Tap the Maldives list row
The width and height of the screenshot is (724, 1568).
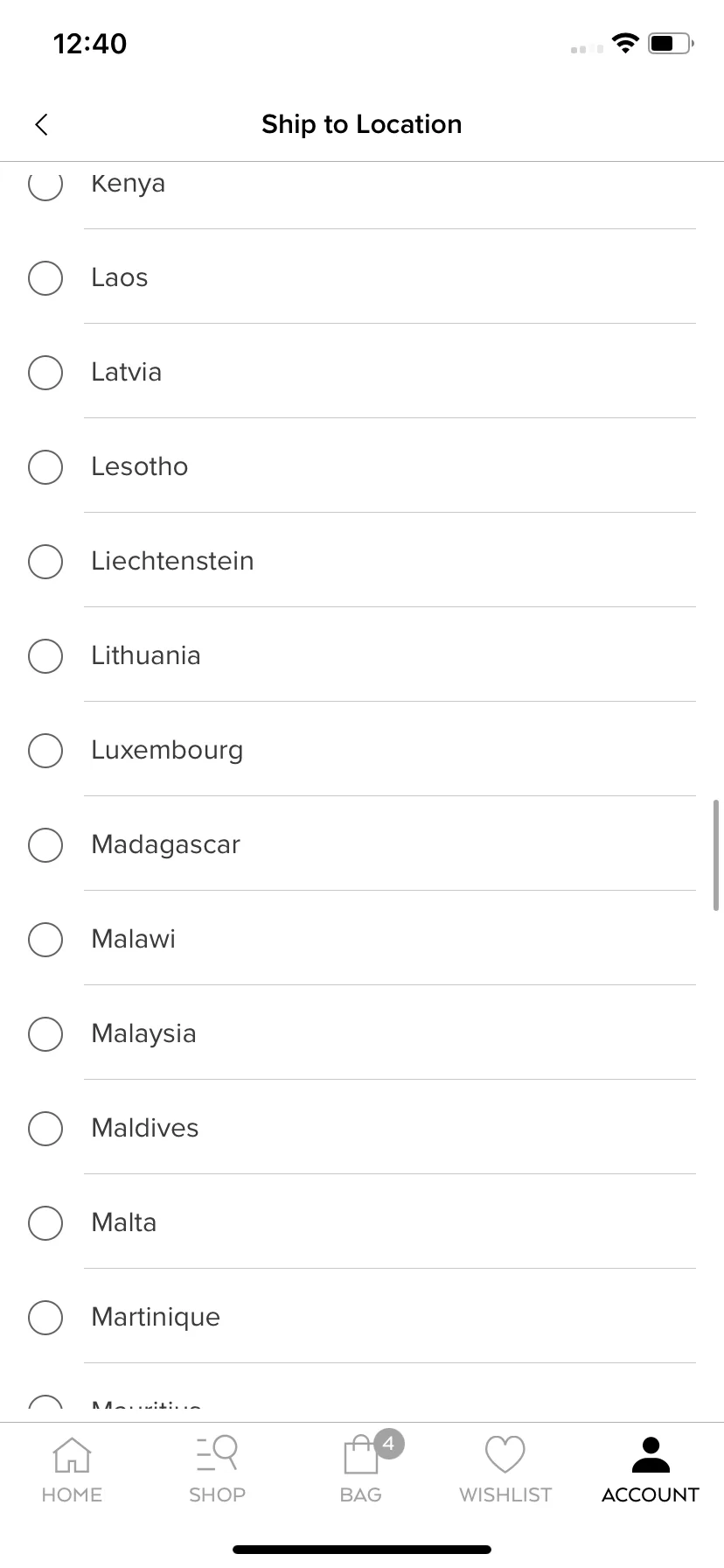[362, 1128]
